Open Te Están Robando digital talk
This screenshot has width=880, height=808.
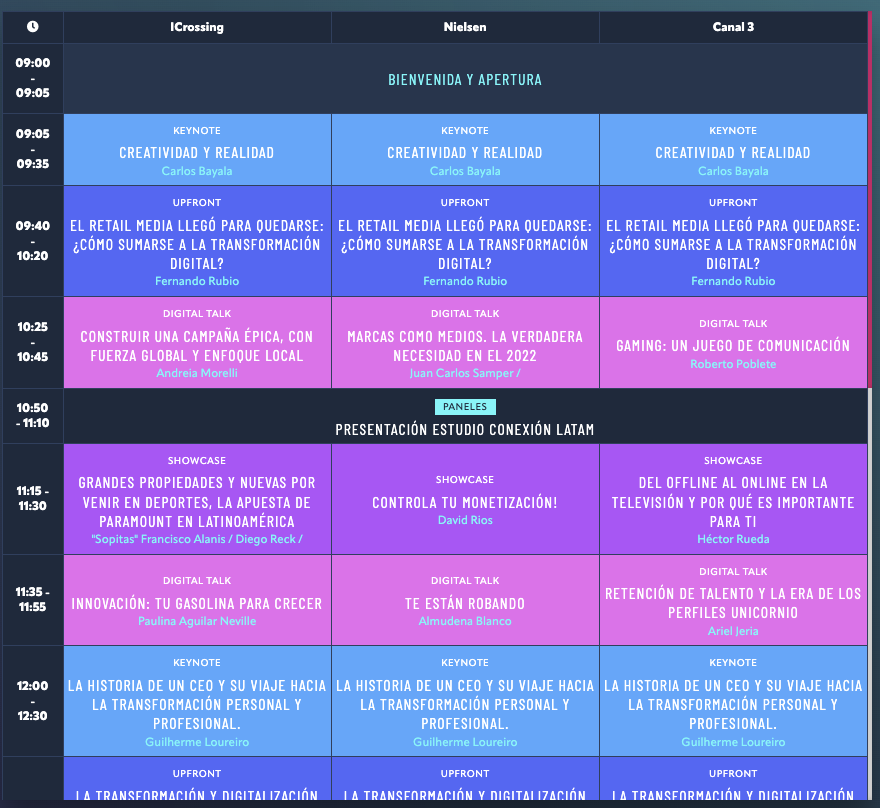(x=465, y=600)
